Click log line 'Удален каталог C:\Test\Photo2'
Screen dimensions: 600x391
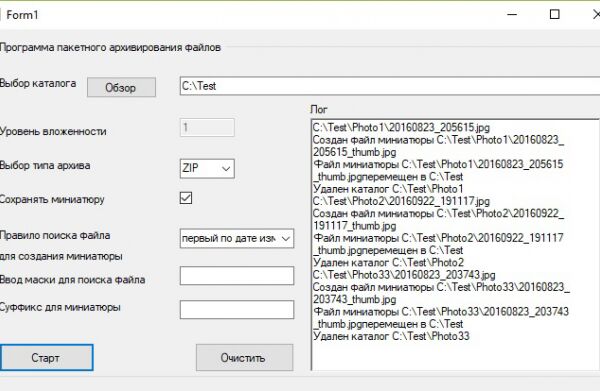[388, 262]
